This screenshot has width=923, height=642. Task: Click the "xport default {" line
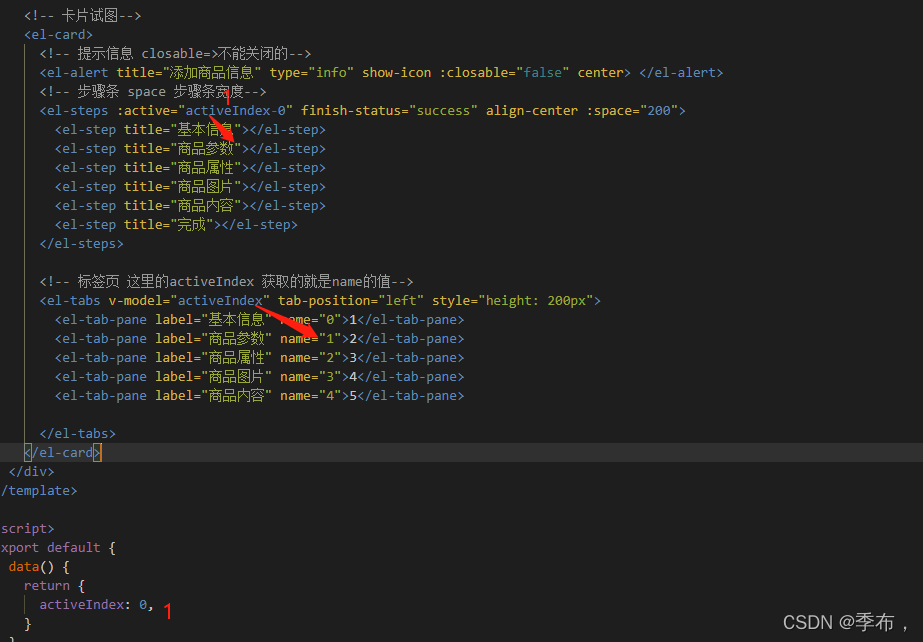pyautogui.click(x=58, y=547)
